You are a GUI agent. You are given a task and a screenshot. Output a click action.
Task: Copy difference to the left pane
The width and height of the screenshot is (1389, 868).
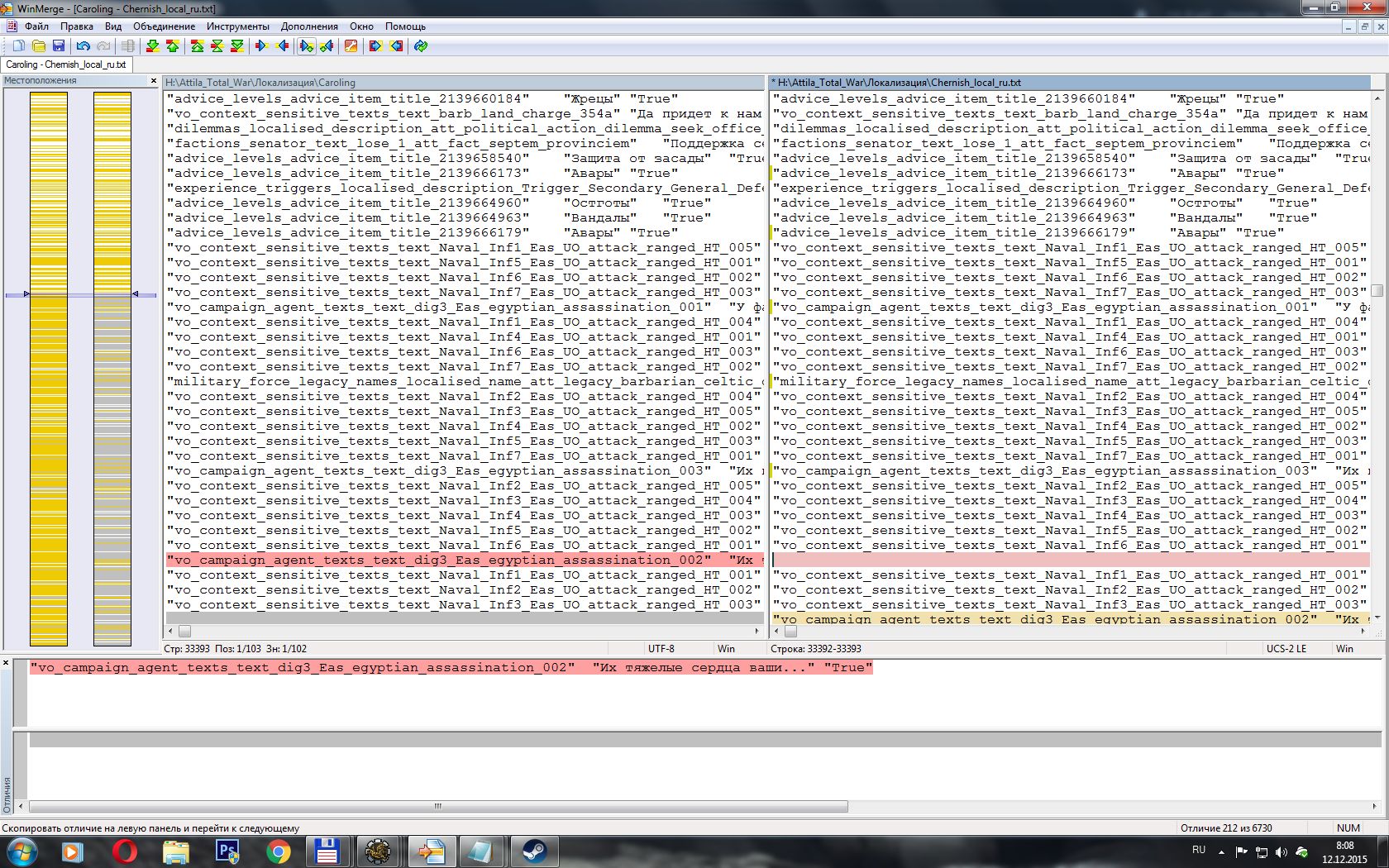point(282,46)
